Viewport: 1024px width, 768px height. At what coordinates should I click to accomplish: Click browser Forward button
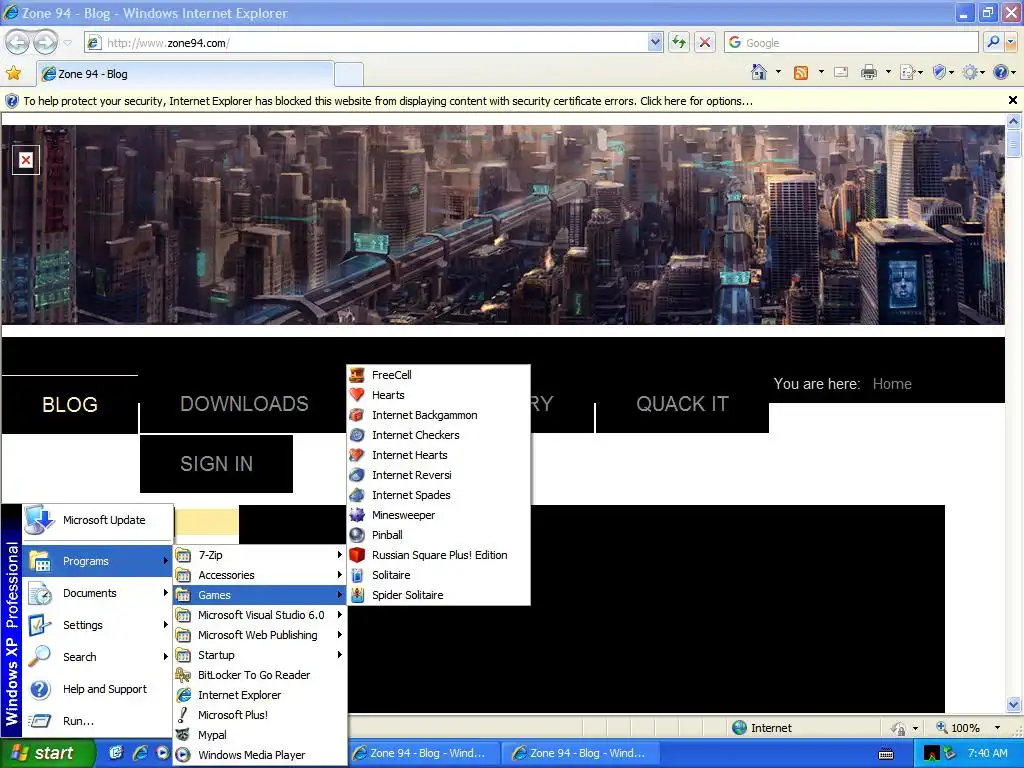(45, 43)
